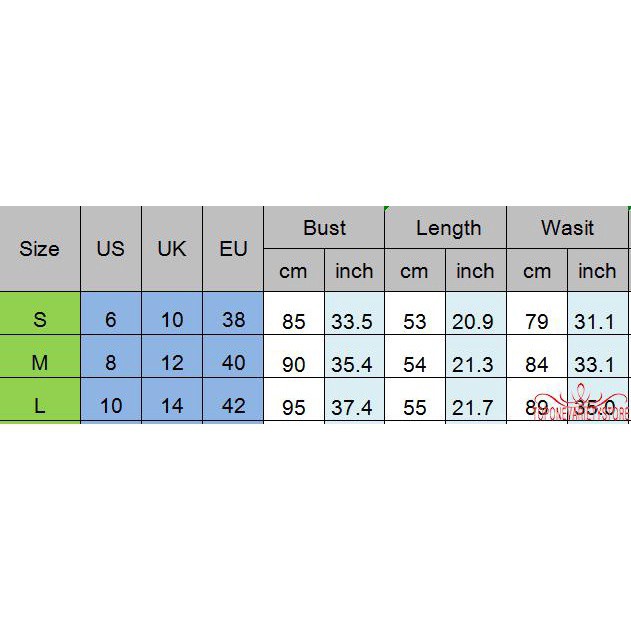Click the green M size cell
The image size is (631, 631).
coord(40,363)
